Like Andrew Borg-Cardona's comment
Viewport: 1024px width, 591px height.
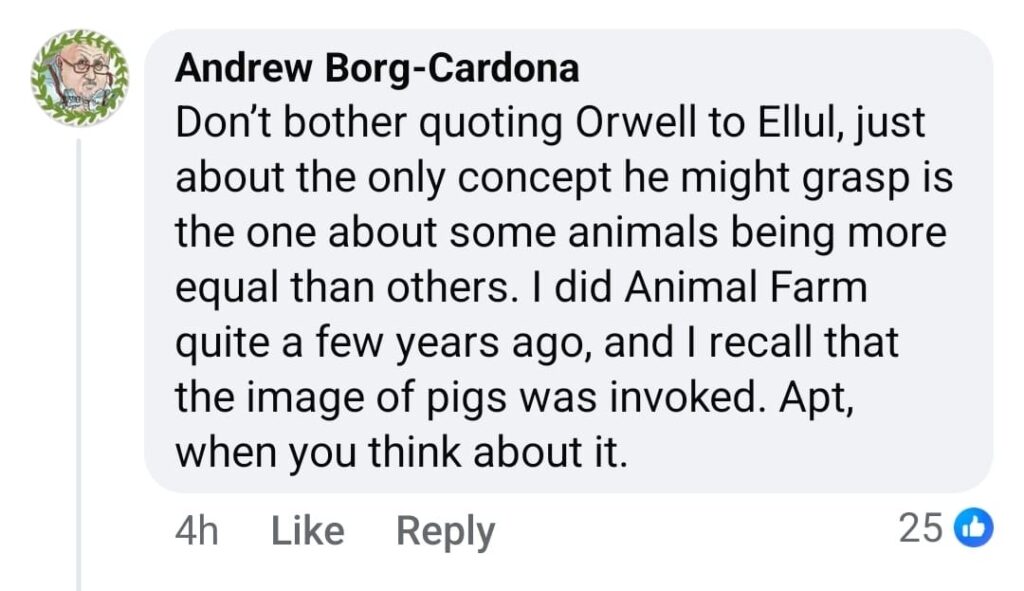click(x=308, y=530)
